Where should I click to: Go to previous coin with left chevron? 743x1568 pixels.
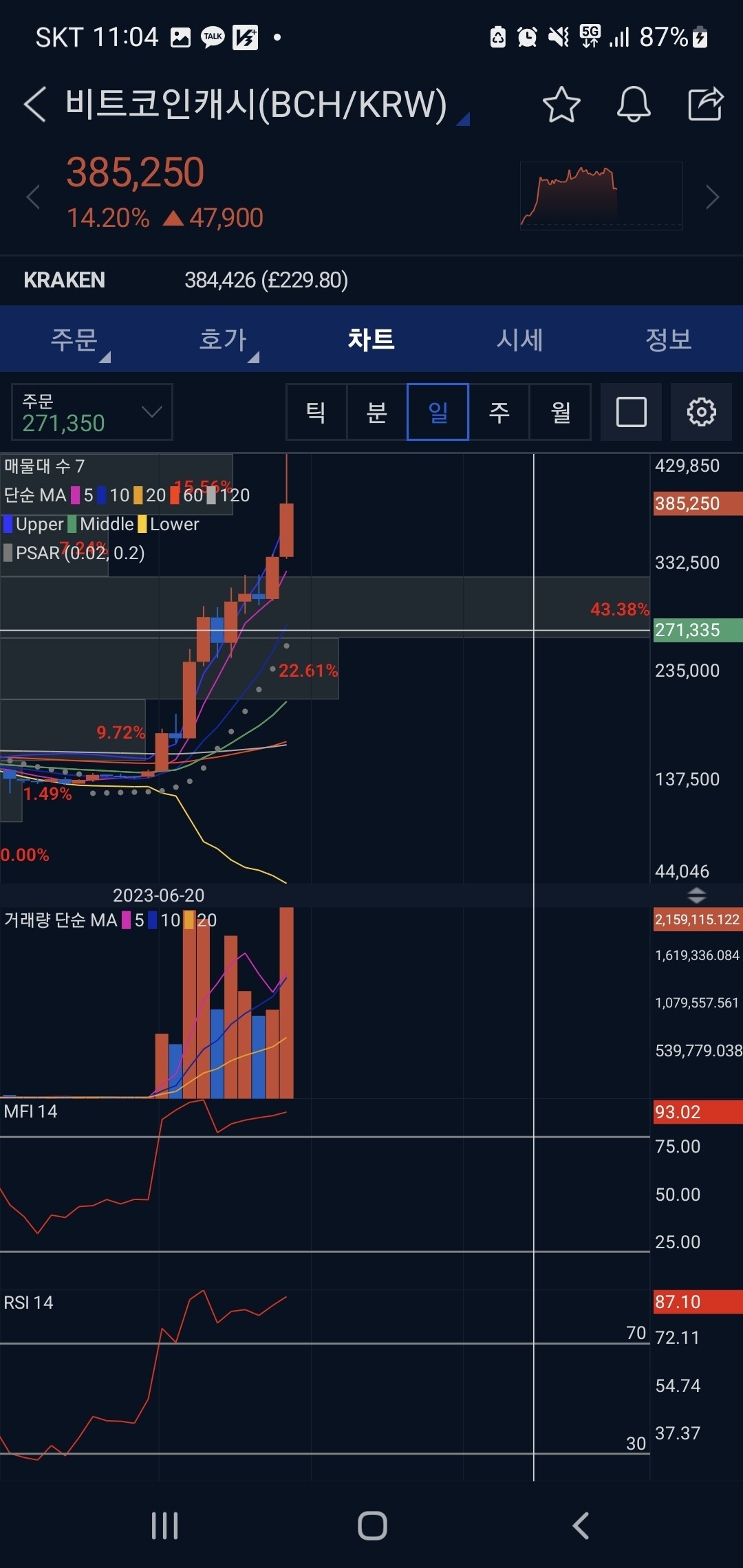32,197
